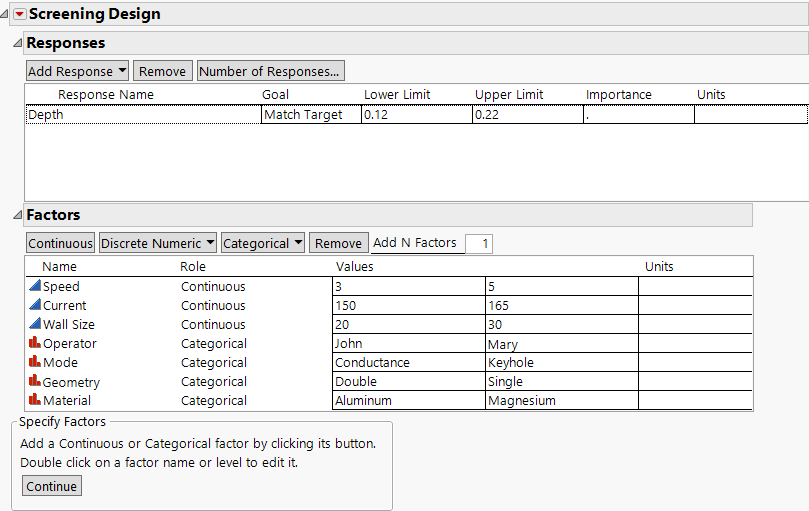The image size is (809, 511).
Task: Open the Add Response dropdown
Action: (x=77, y=71)
